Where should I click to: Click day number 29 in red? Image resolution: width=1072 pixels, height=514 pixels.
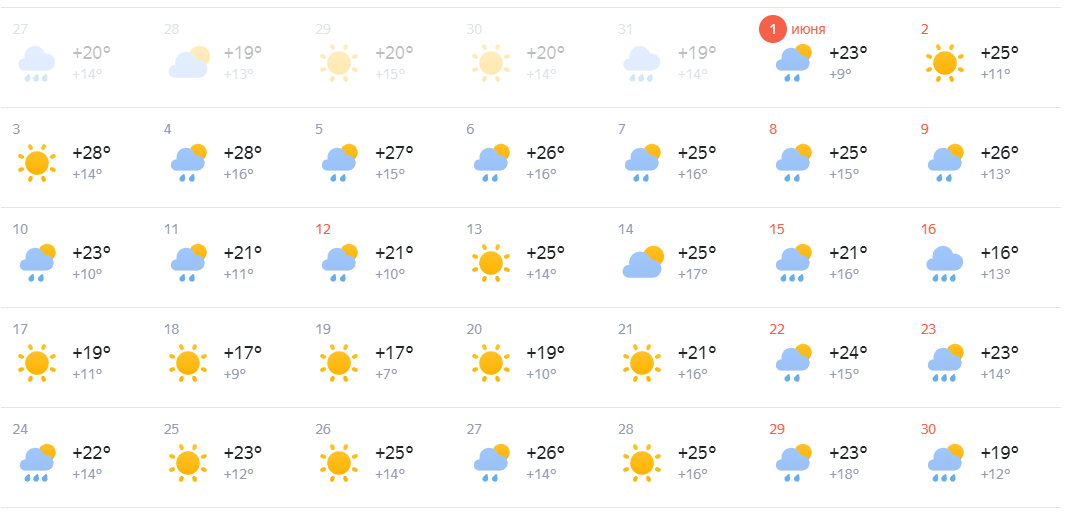pyautogui.click(x=777, y=429)
